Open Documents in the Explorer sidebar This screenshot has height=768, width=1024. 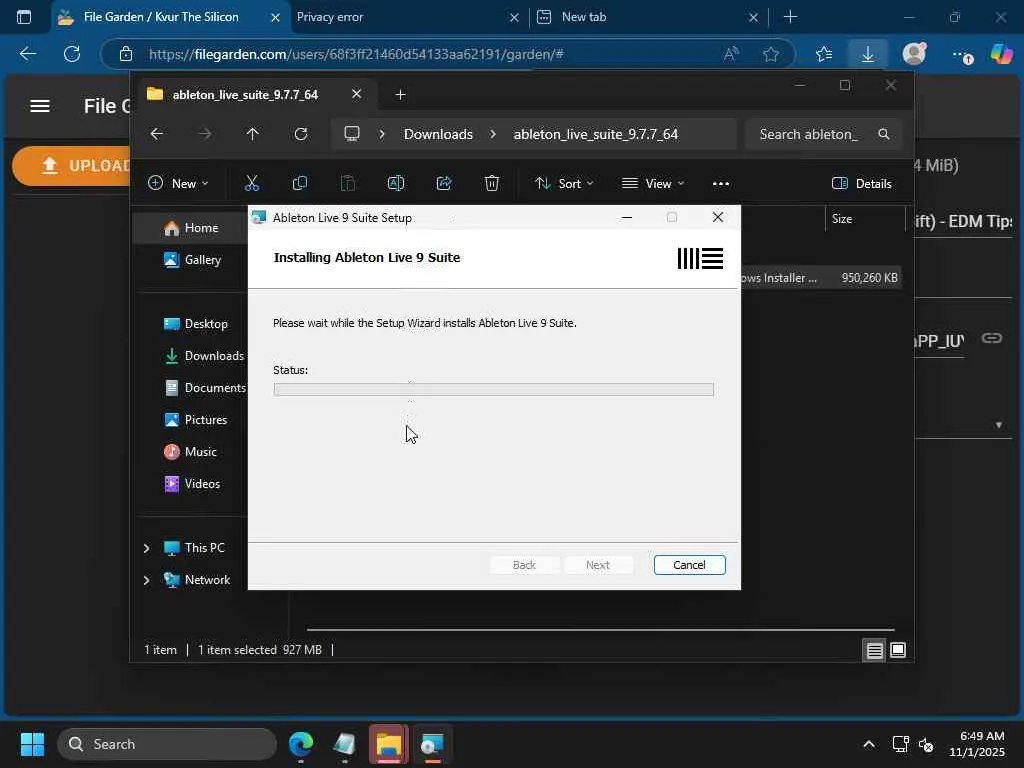pos(204,388)
